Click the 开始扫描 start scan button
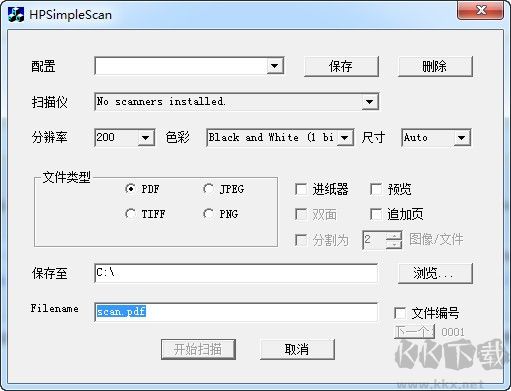 (x=198, y=349)
